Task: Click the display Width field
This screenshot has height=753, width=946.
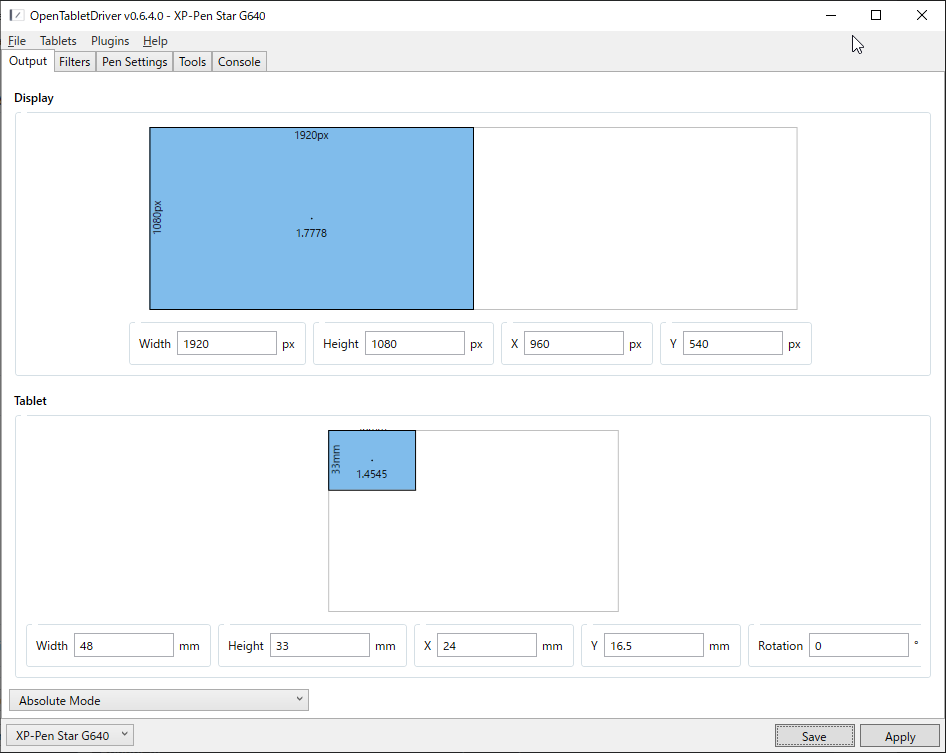Action: pyautogui.click(x=227, y=344)
